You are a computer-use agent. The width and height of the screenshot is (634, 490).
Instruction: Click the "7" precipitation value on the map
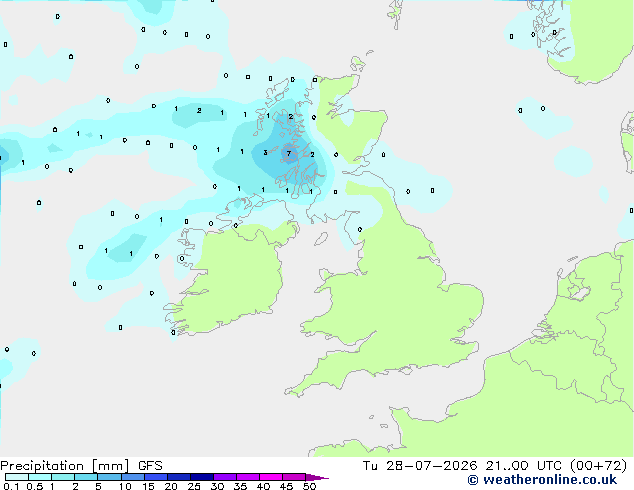[289, 153]
